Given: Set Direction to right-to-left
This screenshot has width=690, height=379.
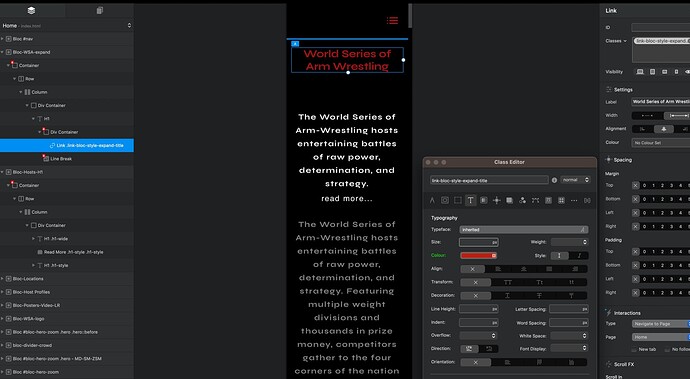Looking at the screenshot, I should 489,349.
